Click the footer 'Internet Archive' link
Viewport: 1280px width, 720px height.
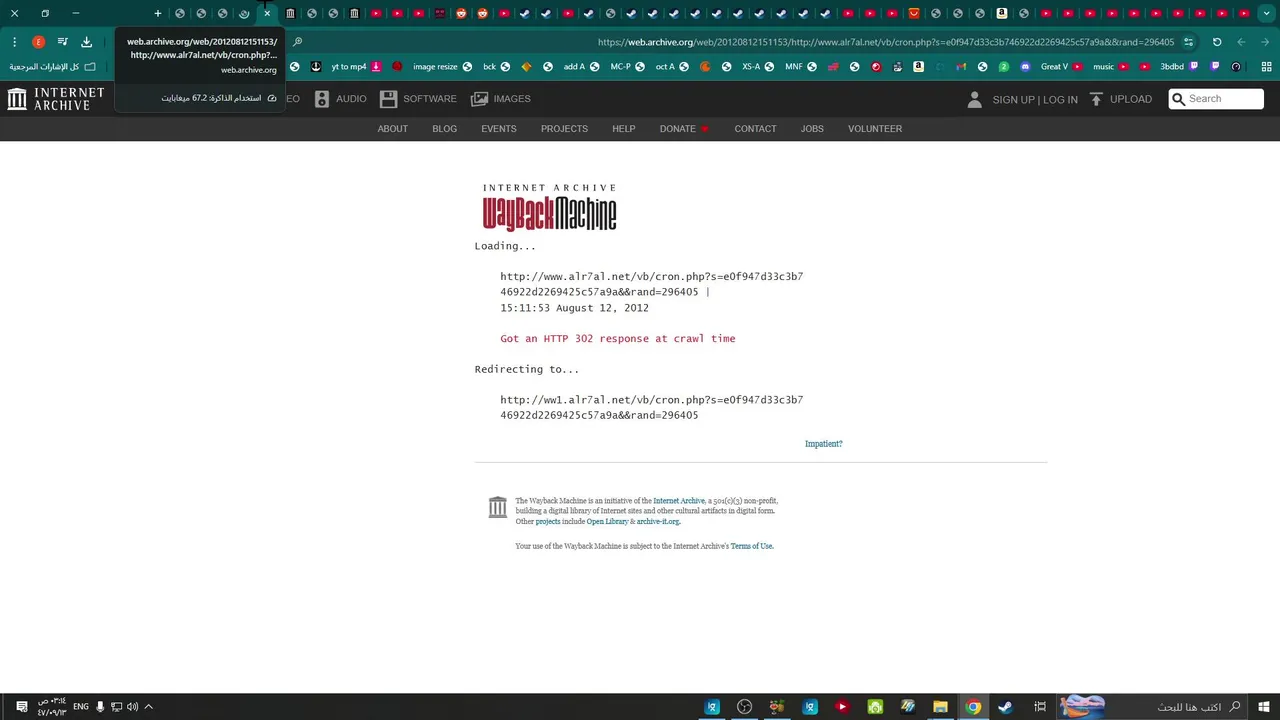[679, 500]
